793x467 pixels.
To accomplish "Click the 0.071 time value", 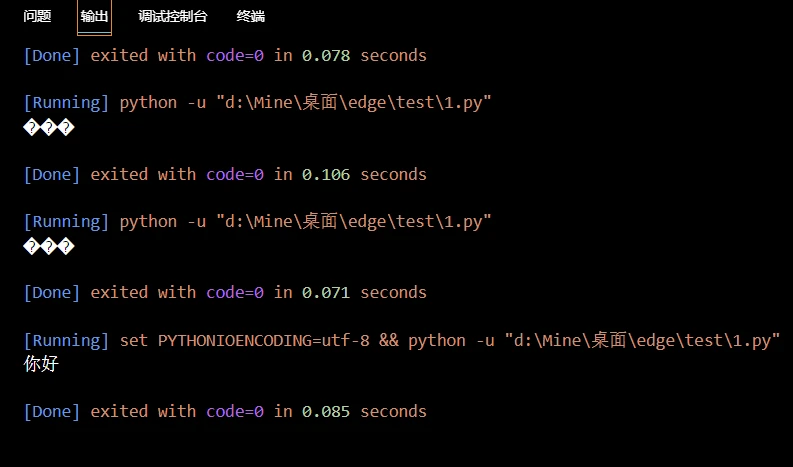I will click(x=326, y=292).
